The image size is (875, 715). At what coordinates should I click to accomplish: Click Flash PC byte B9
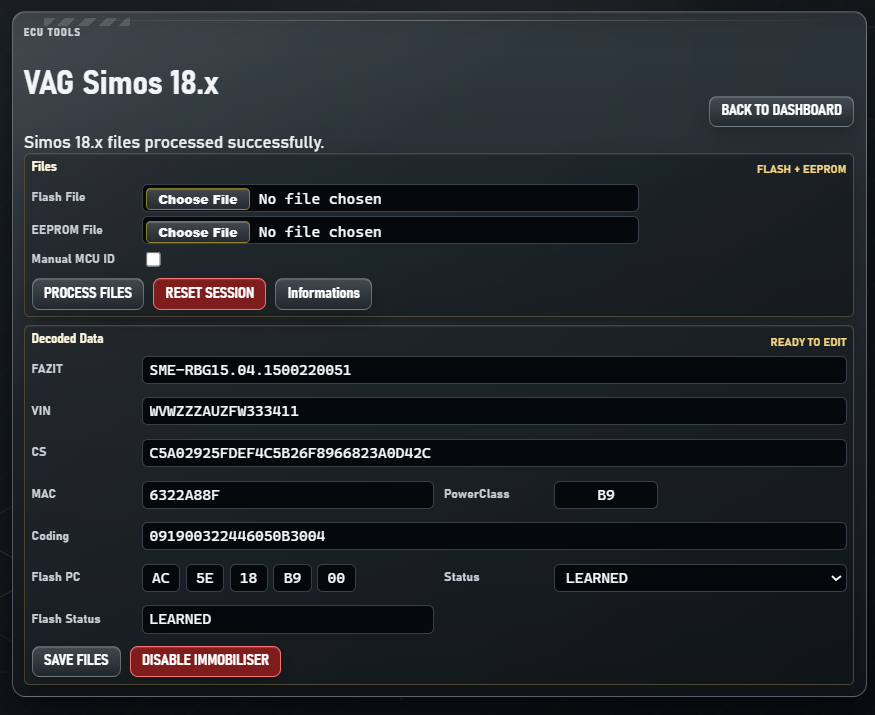tap(292, 578)
